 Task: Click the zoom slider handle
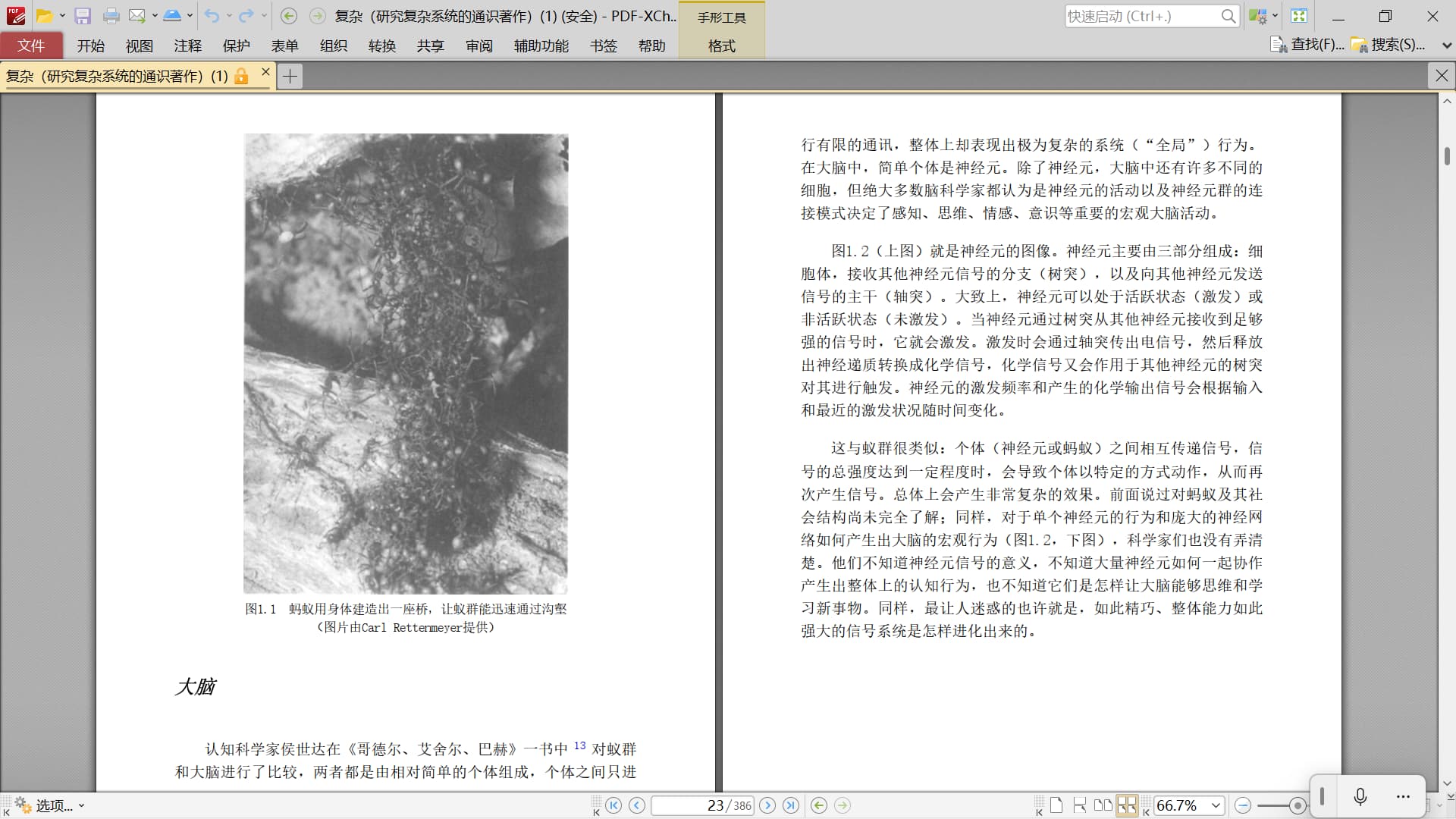pos(1298,805)
